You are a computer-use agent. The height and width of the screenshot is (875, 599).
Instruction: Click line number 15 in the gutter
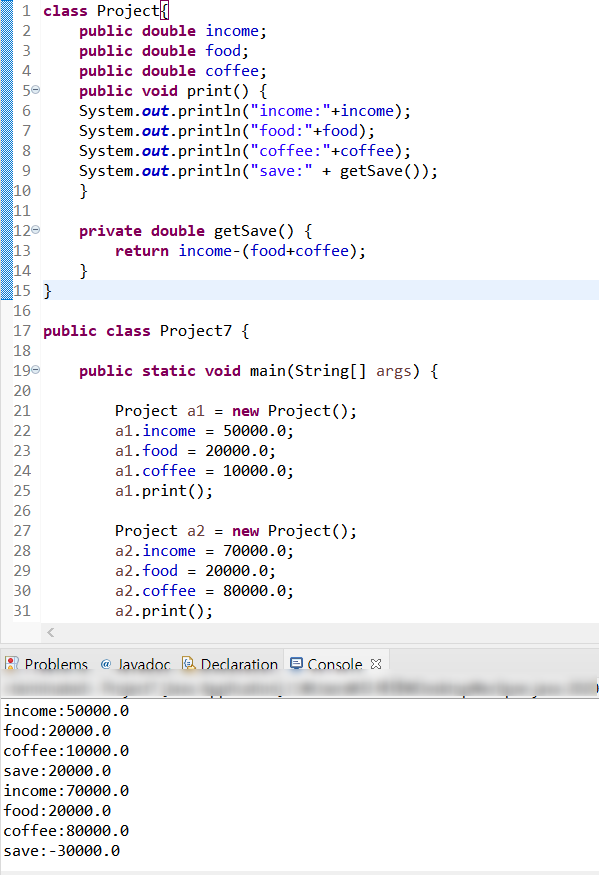[x=22, y=291]
